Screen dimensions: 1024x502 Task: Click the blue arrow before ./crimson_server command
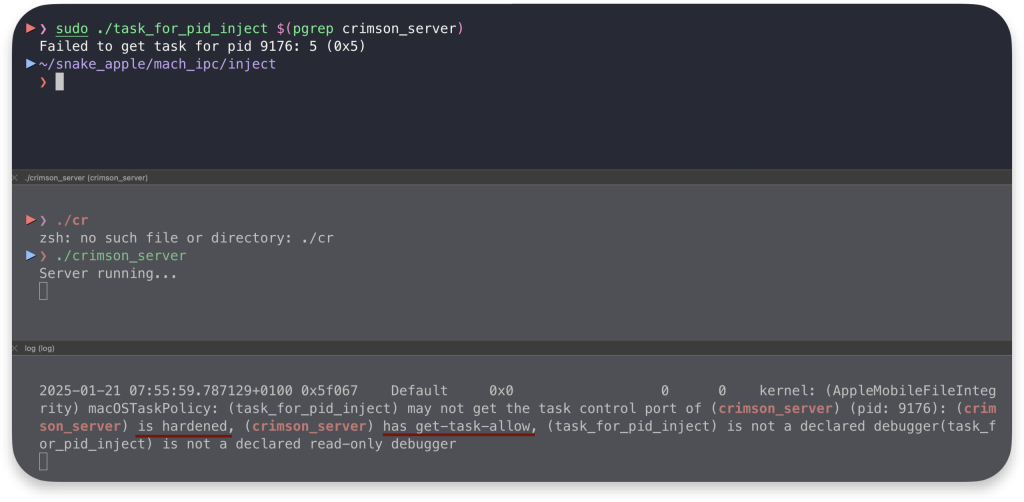click(x=31, y=255)
